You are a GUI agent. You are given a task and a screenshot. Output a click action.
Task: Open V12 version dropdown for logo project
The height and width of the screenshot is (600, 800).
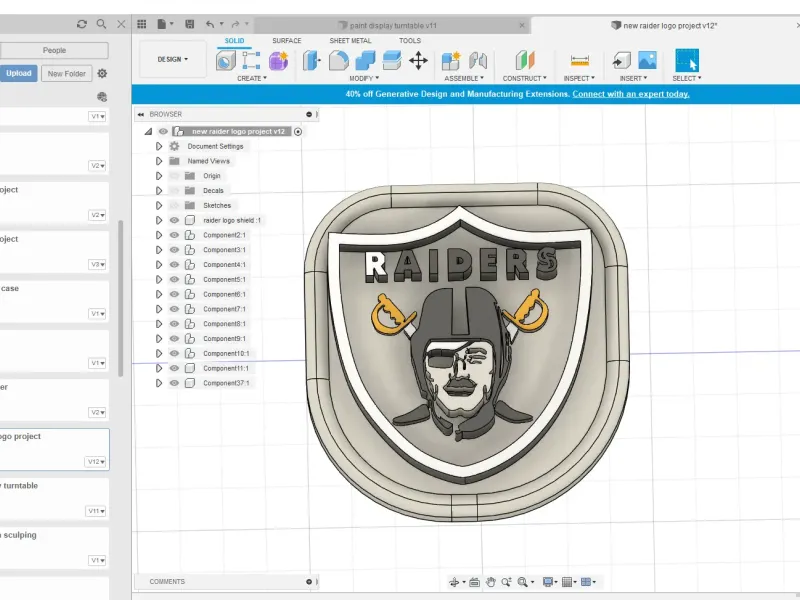coord(96,462)
